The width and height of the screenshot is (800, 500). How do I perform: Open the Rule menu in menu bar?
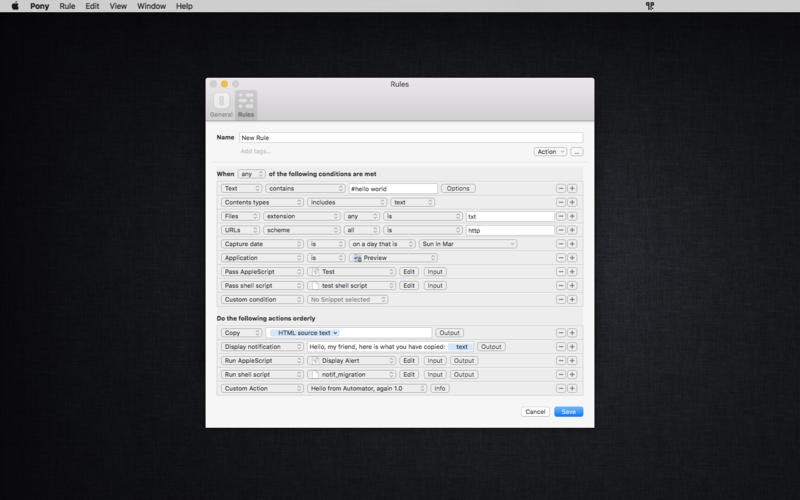67,6
